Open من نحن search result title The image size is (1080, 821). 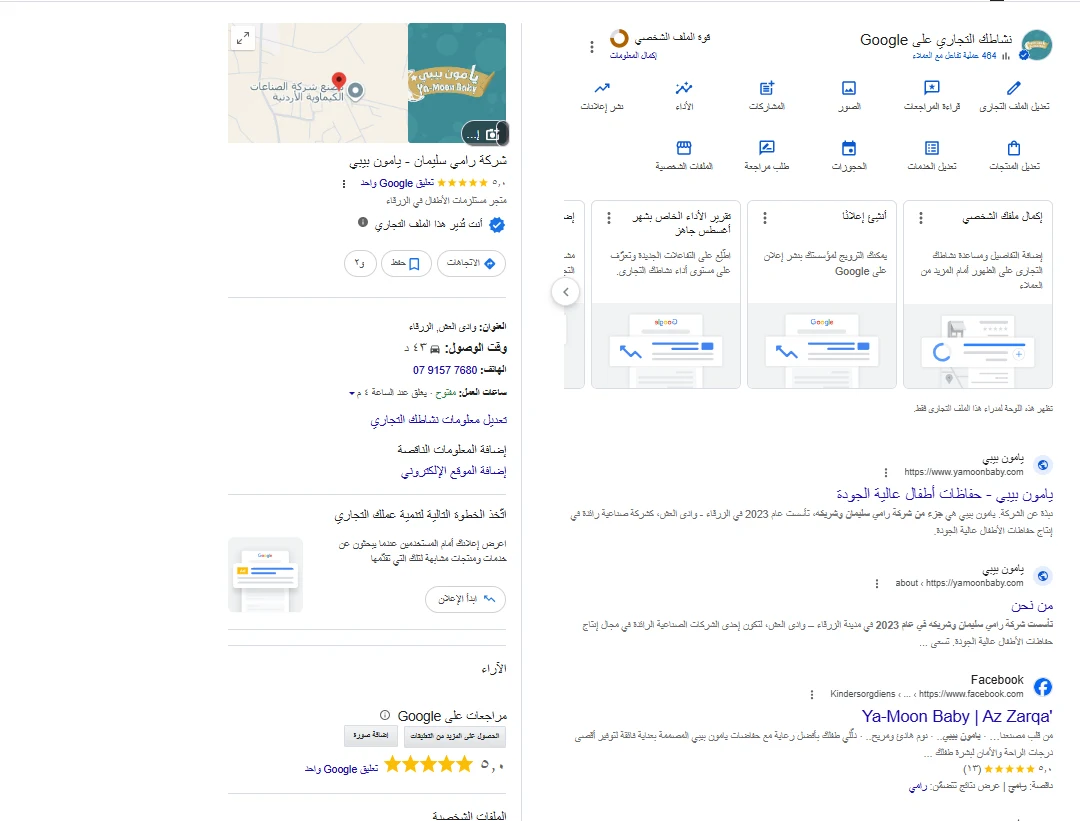point(1032,605)
